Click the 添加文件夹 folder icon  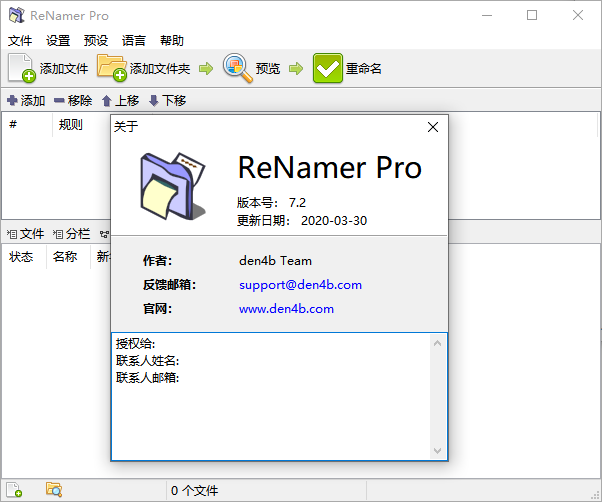pyautogui.click(x=111, y=67)
